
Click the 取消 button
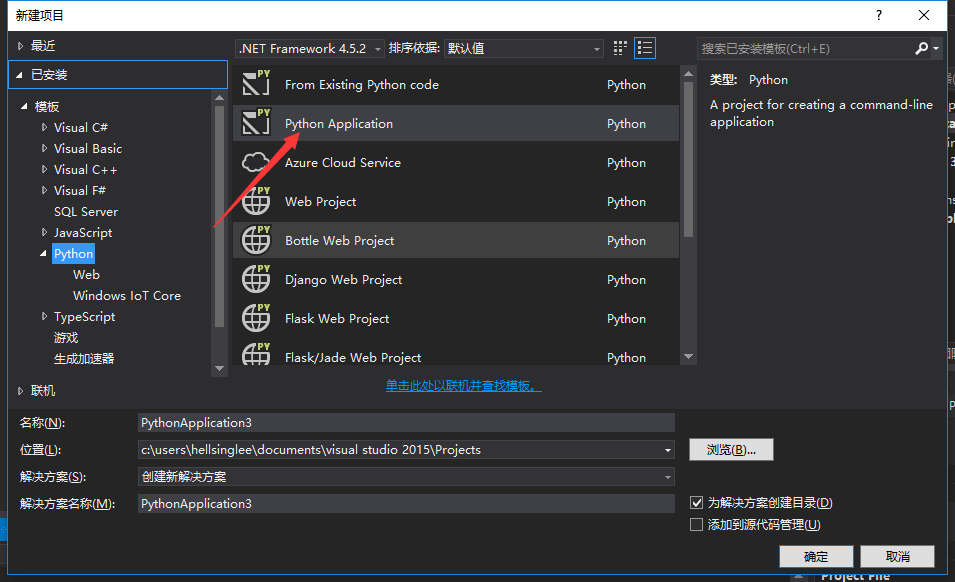(898, 556)
